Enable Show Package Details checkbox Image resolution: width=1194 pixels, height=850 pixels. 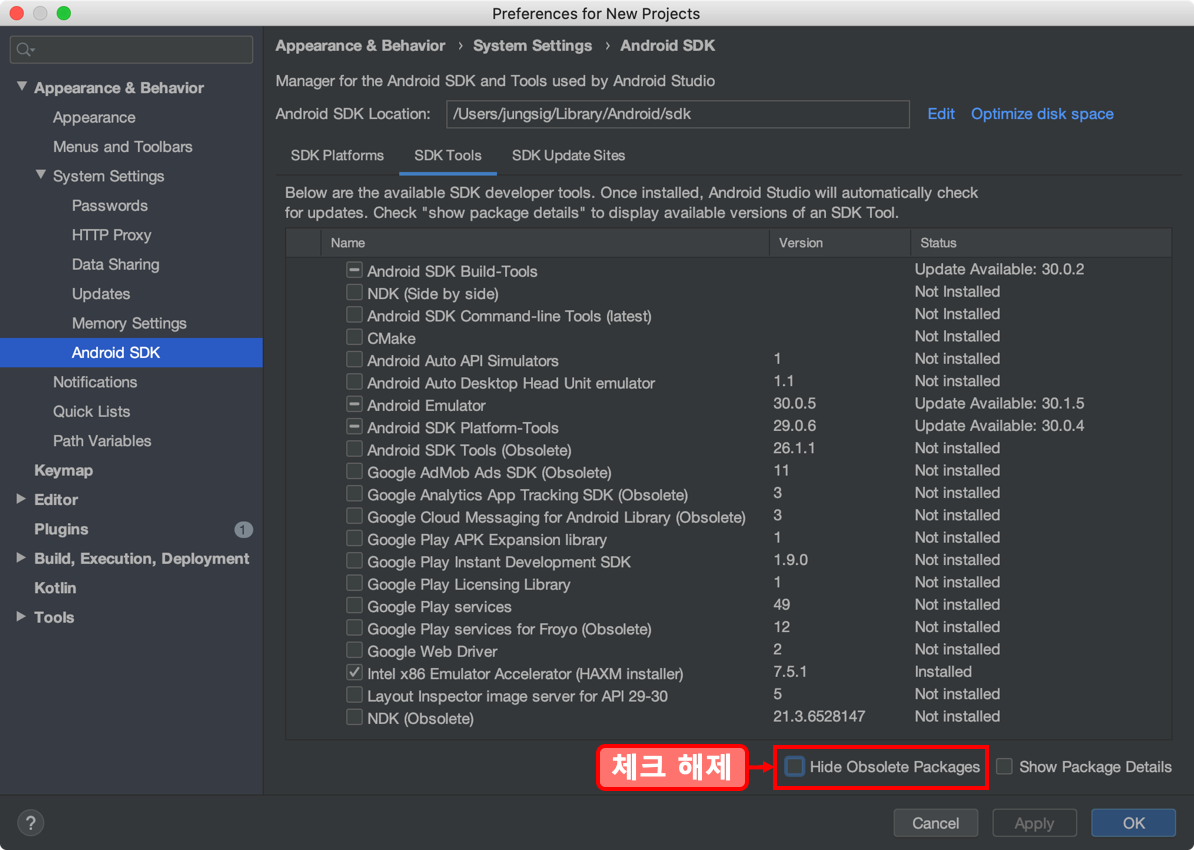pyautogui.click(x=1004, y=766)
